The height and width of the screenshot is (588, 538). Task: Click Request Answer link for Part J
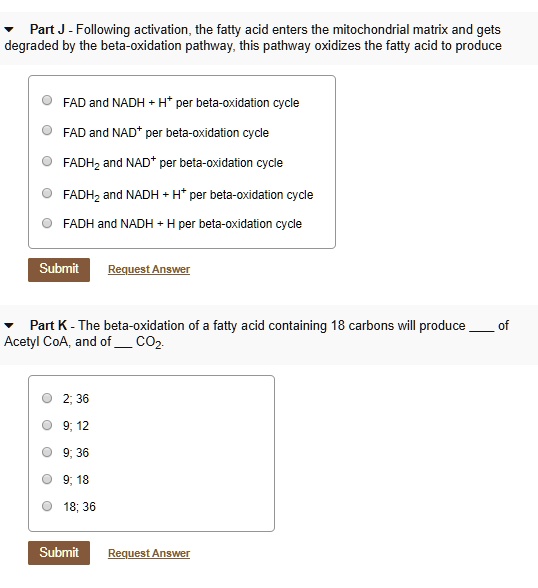click(149, 269)
